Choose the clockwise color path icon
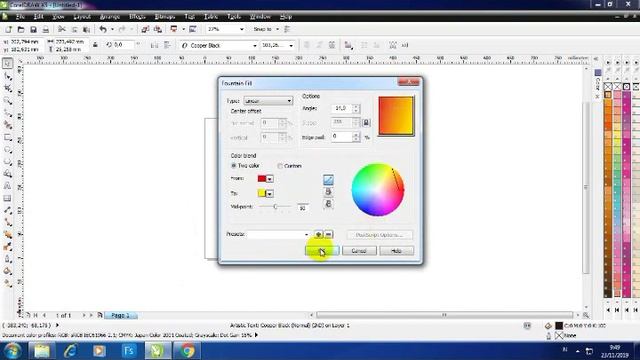 click(x=328, y=204)
